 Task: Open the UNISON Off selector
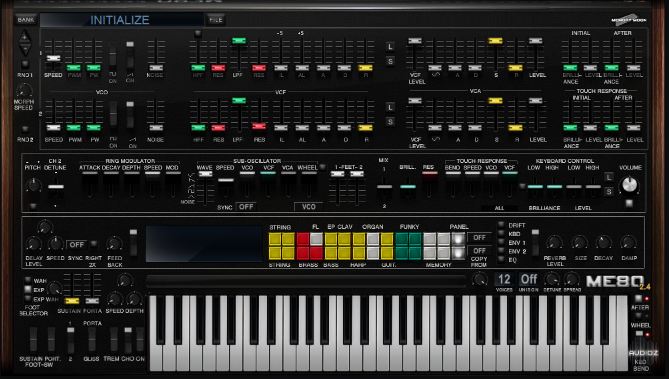[x=528, y=280]
